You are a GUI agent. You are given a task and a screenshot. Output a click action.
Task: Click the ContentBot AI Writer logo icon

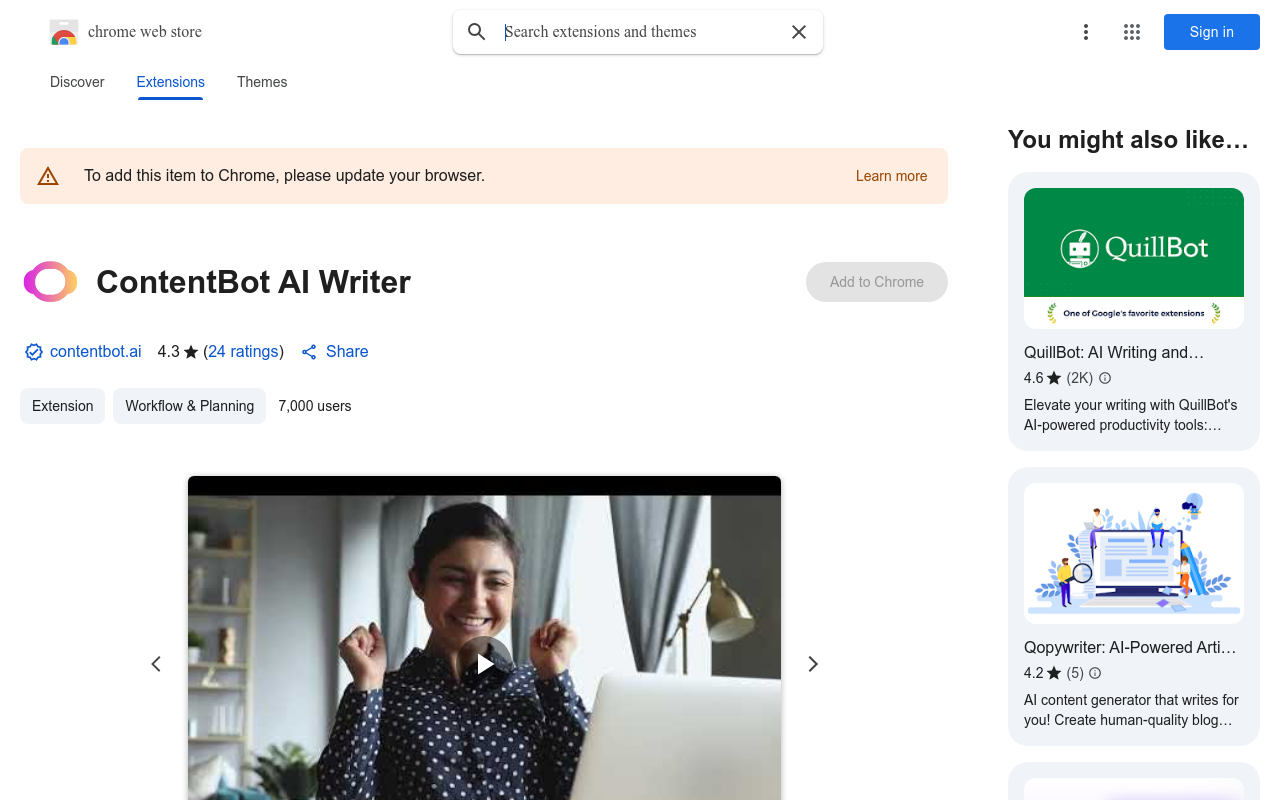[x=50, y=282]
